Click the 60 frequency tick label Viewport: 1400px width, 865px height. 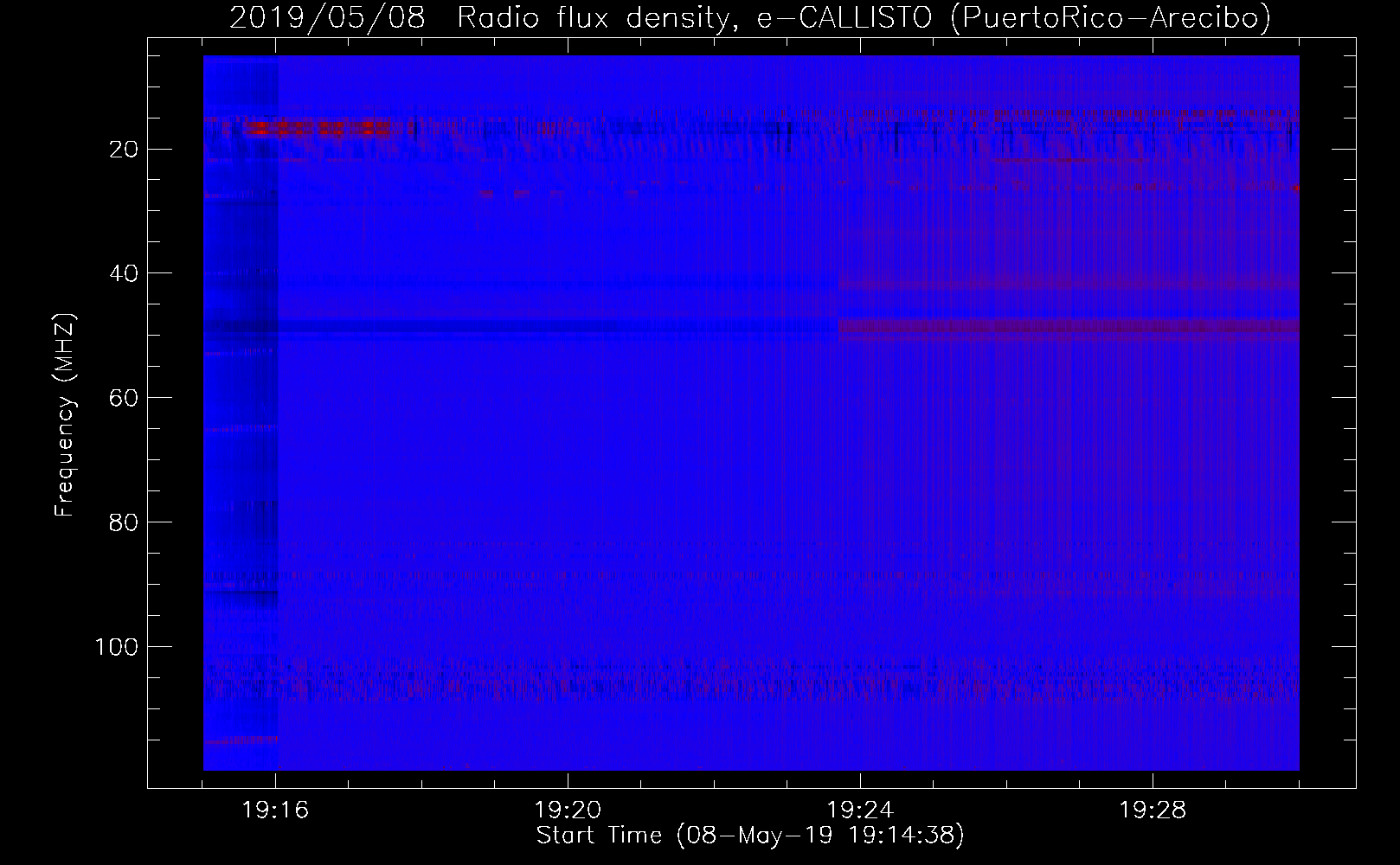pos(124,399)
